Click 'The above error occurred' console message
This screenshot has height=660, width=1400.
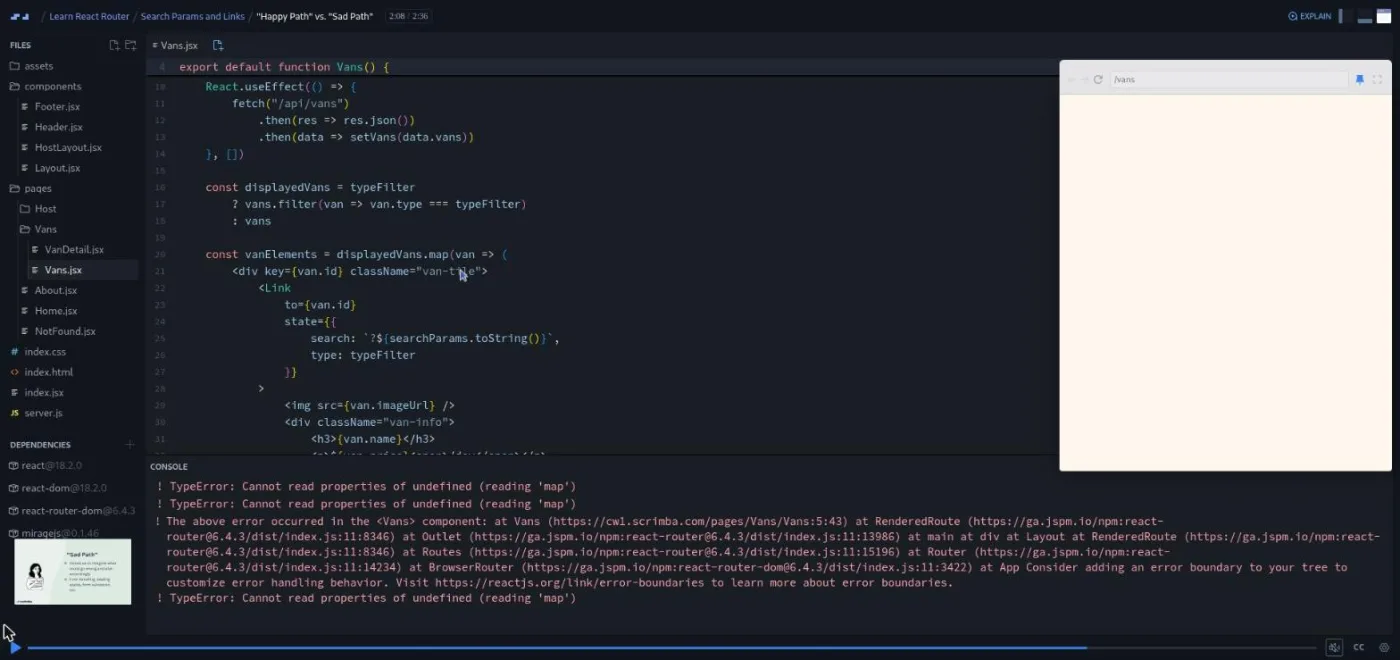pos(768,552)
